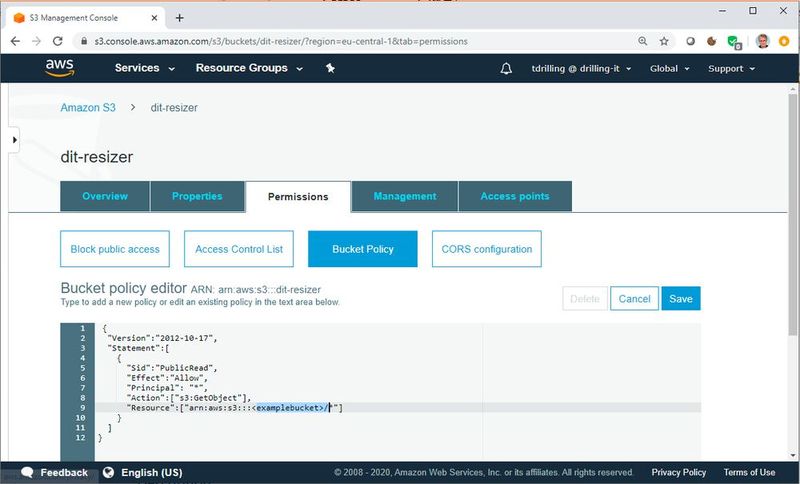800x484 pixels.
Task: Click the Feedback link in footer
Action: [x=64, y=472]
